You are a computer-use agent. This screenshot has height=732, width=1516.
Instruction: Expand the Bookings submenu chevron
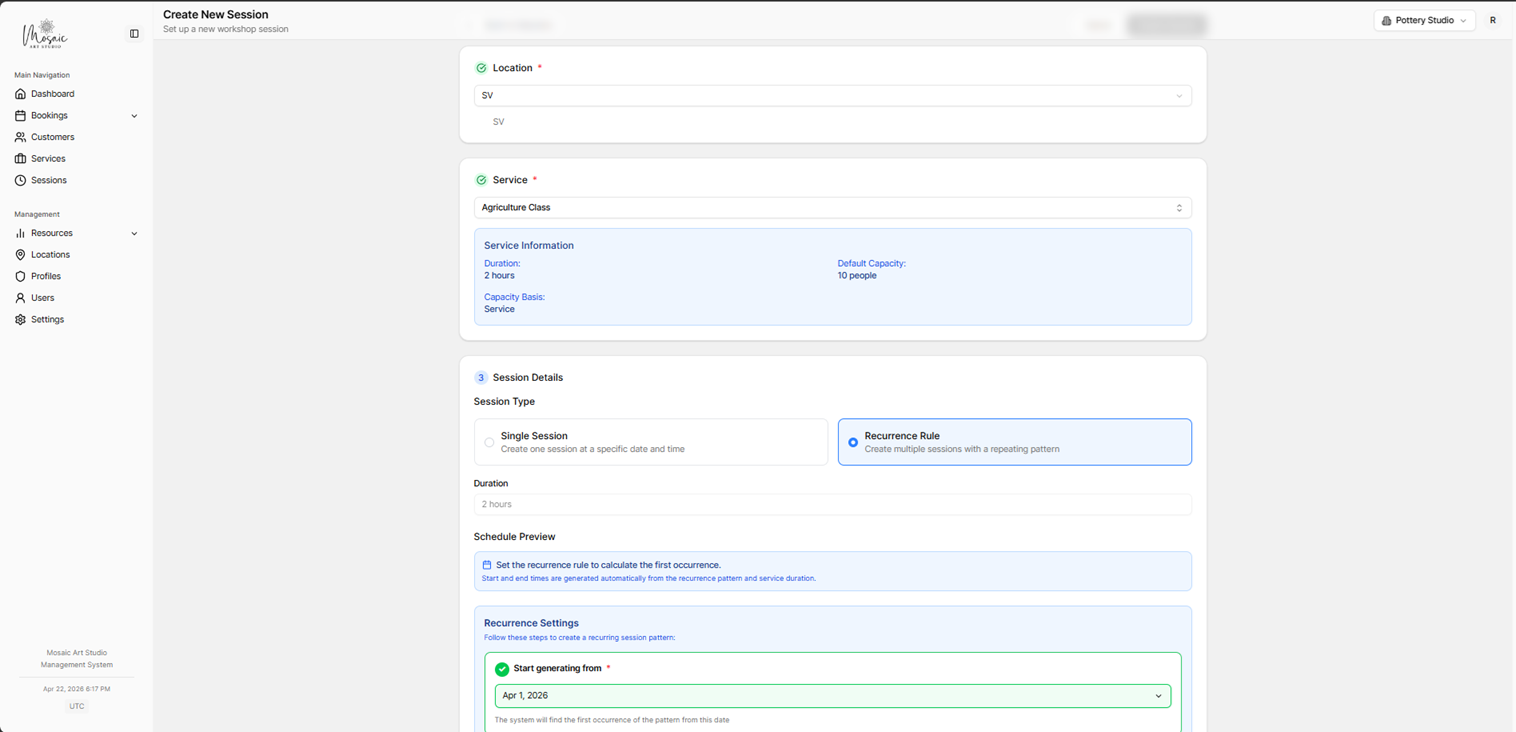point(134,116)
